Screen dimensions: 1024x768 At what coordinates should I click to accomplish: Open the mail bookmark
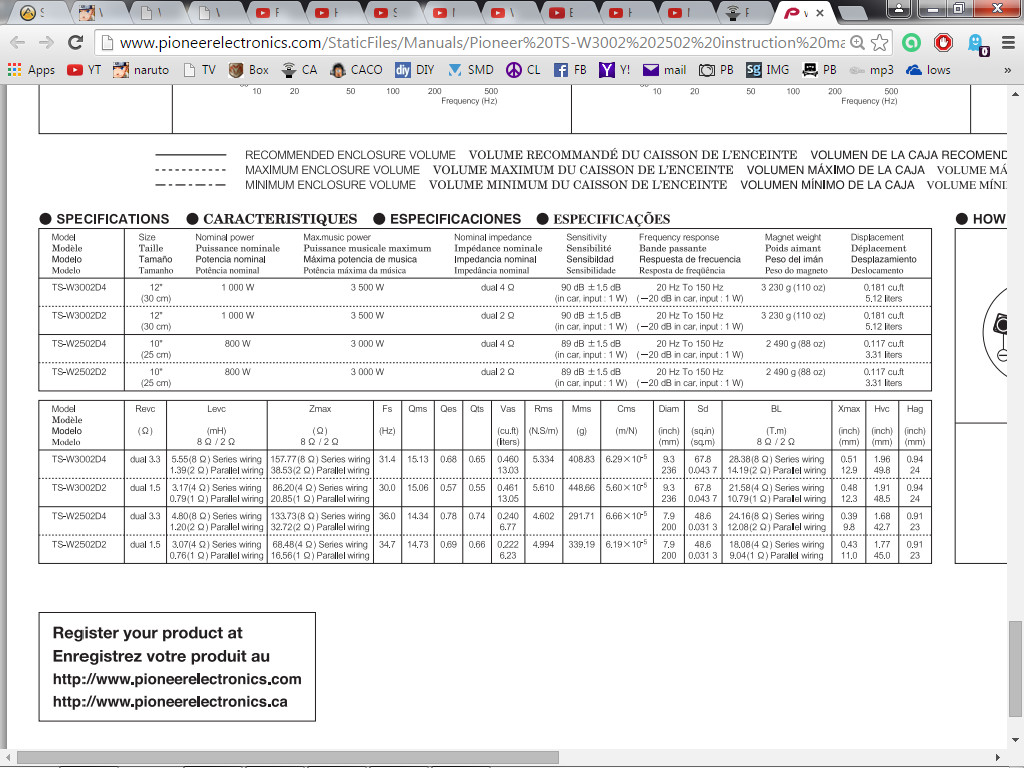[664, 70]
